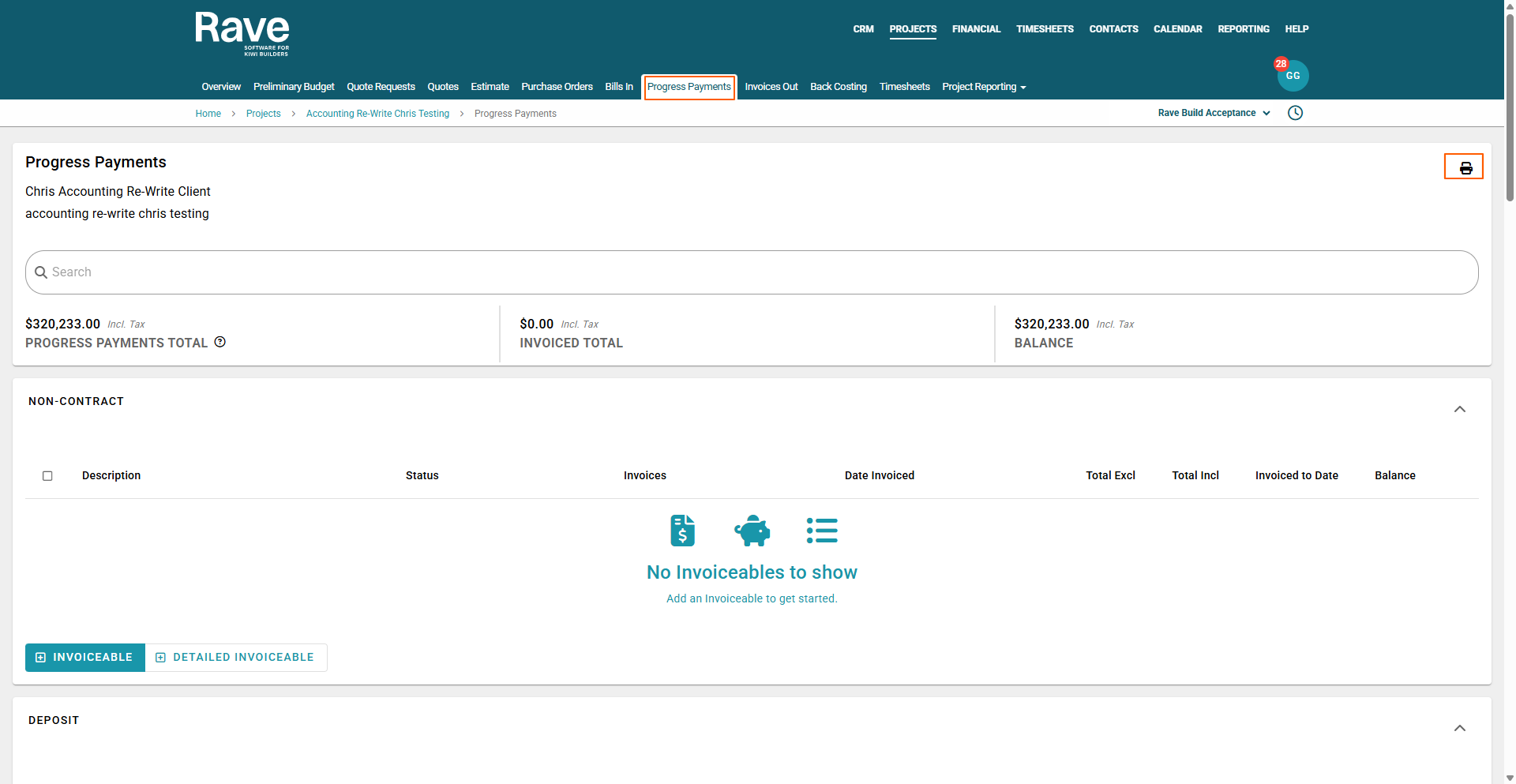Screen dimensions: 1516x784
Task: Select the Progress Payments tab
Action: click(x=689, y=87)
